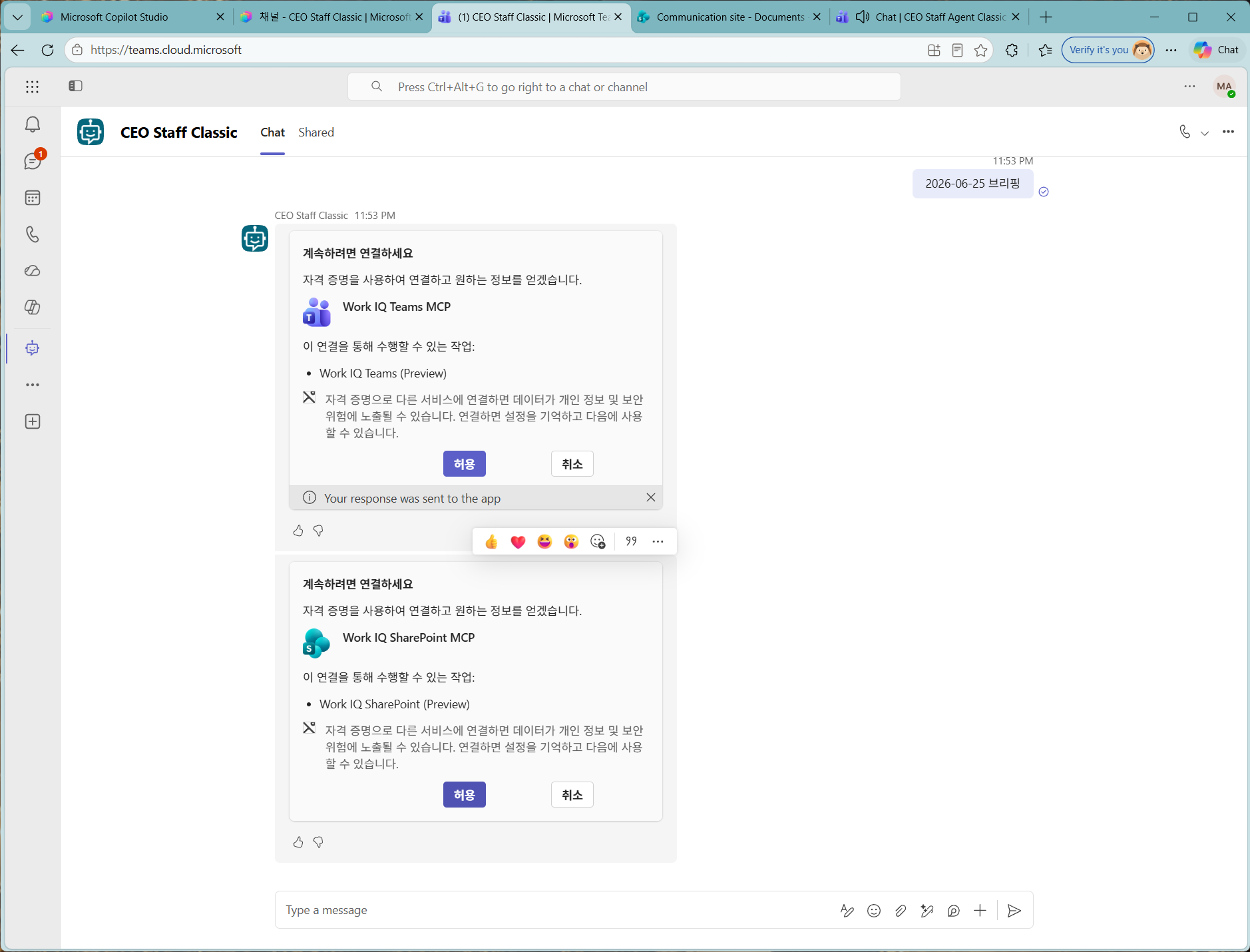
Task: Open Teams Settings and more menu
Action: (1189, 87)
